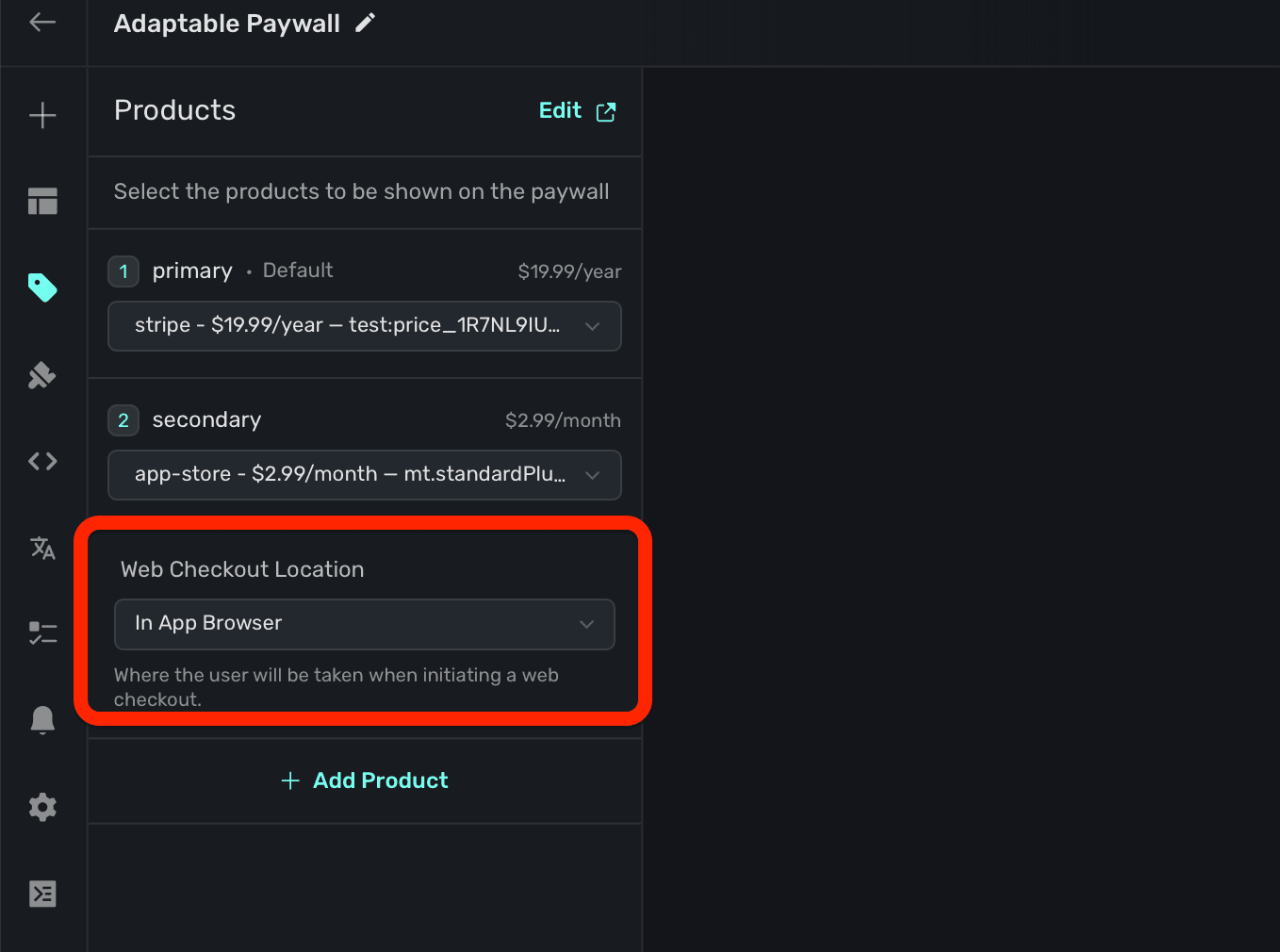Click the Adaptable Paywall title

click(226, 24)
